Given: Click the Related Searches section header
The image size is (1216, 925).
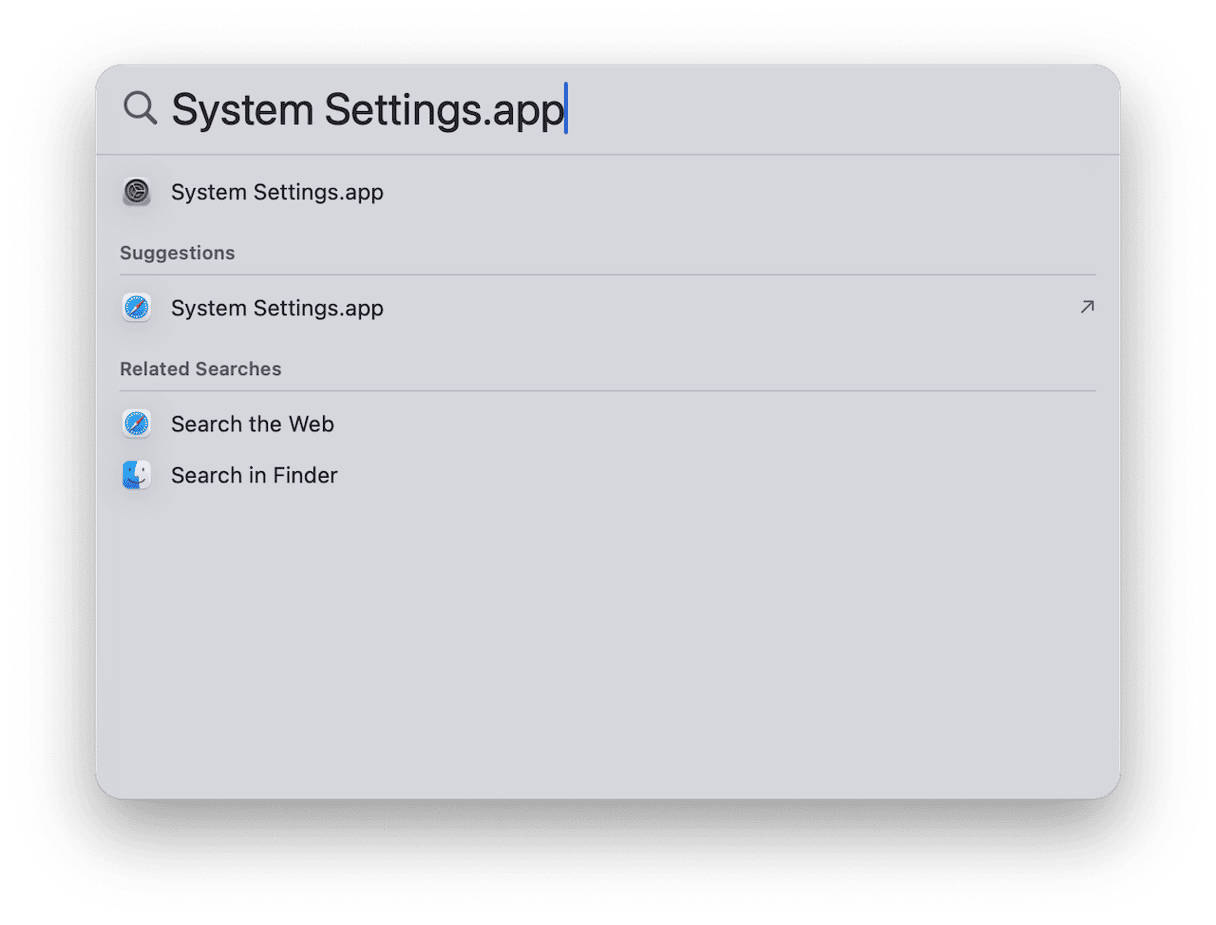Looking at the screenshot, I should [x=200, y=369].
